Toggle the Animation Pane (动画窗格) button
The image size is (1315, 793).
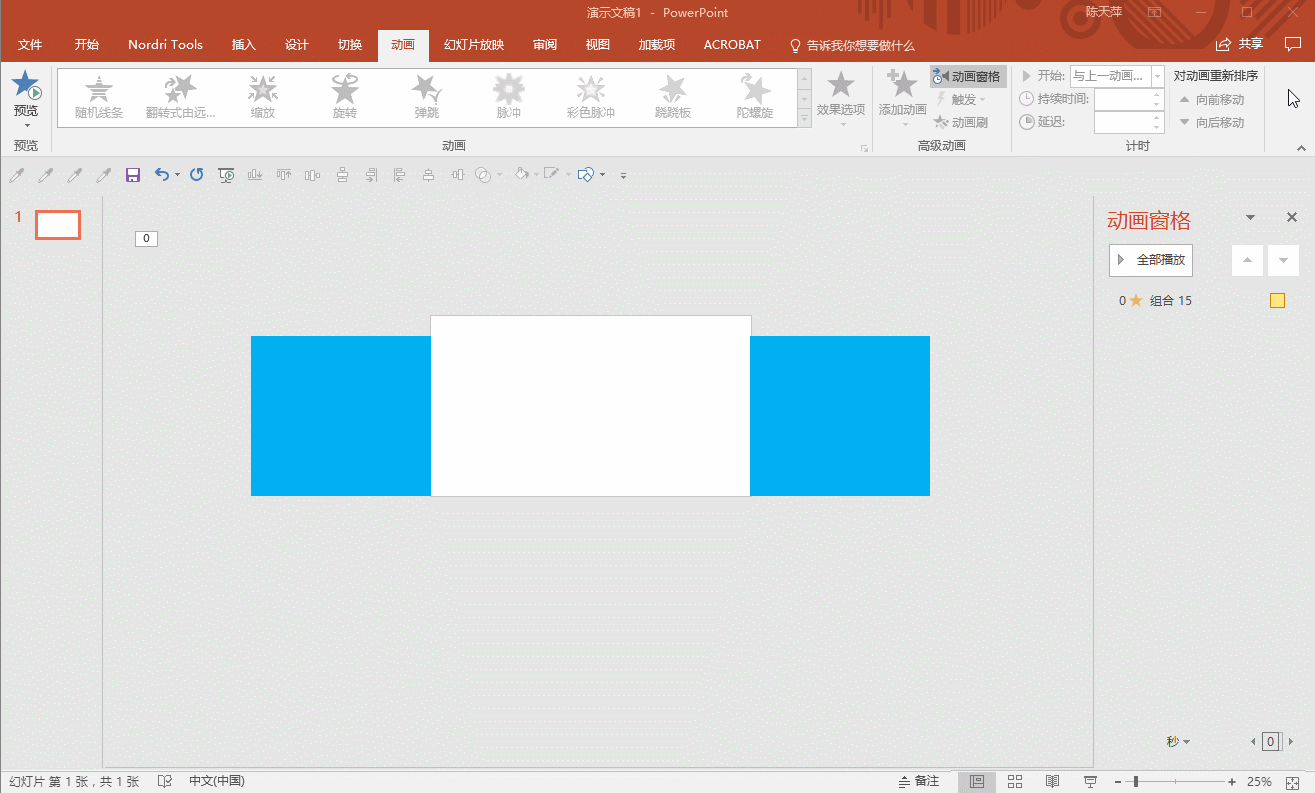tap(968, 77)
